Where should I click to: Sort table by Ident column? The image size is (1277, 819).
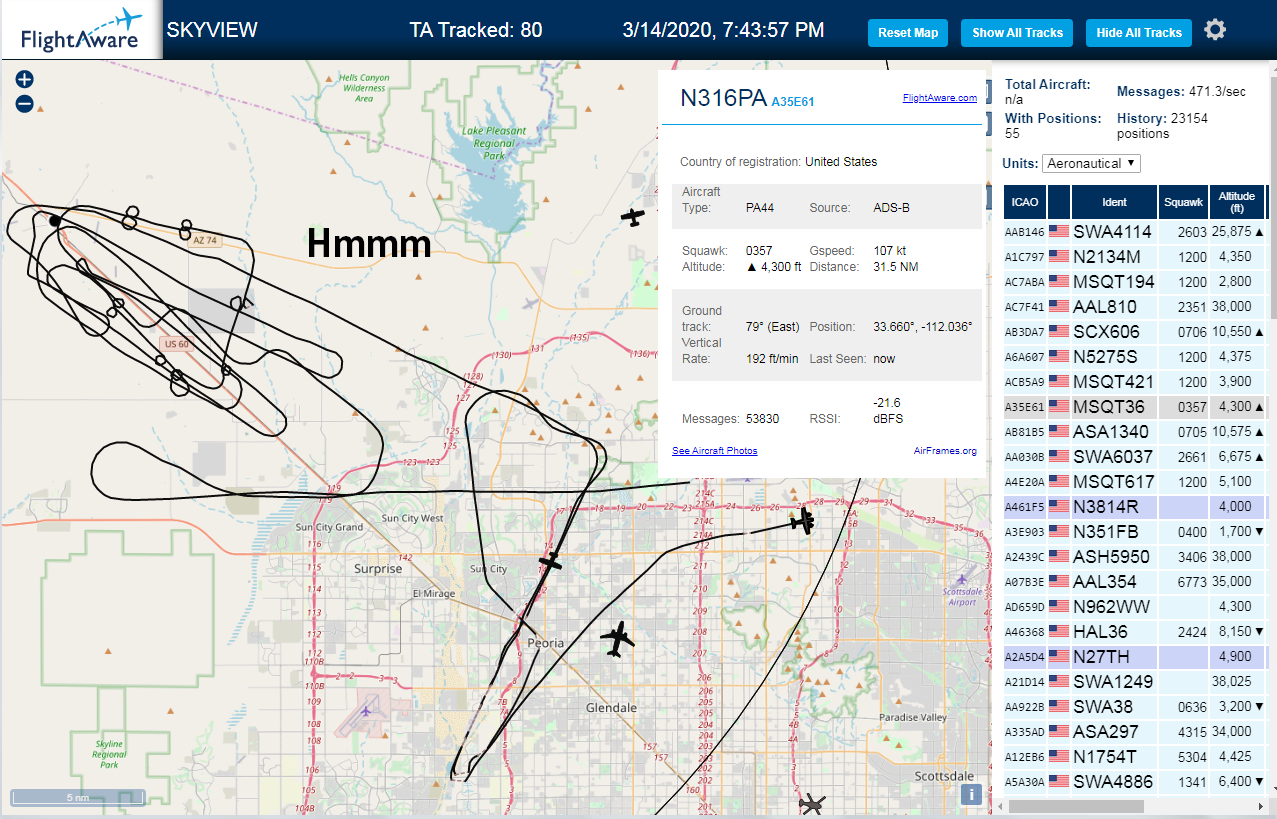(1114, 202)
